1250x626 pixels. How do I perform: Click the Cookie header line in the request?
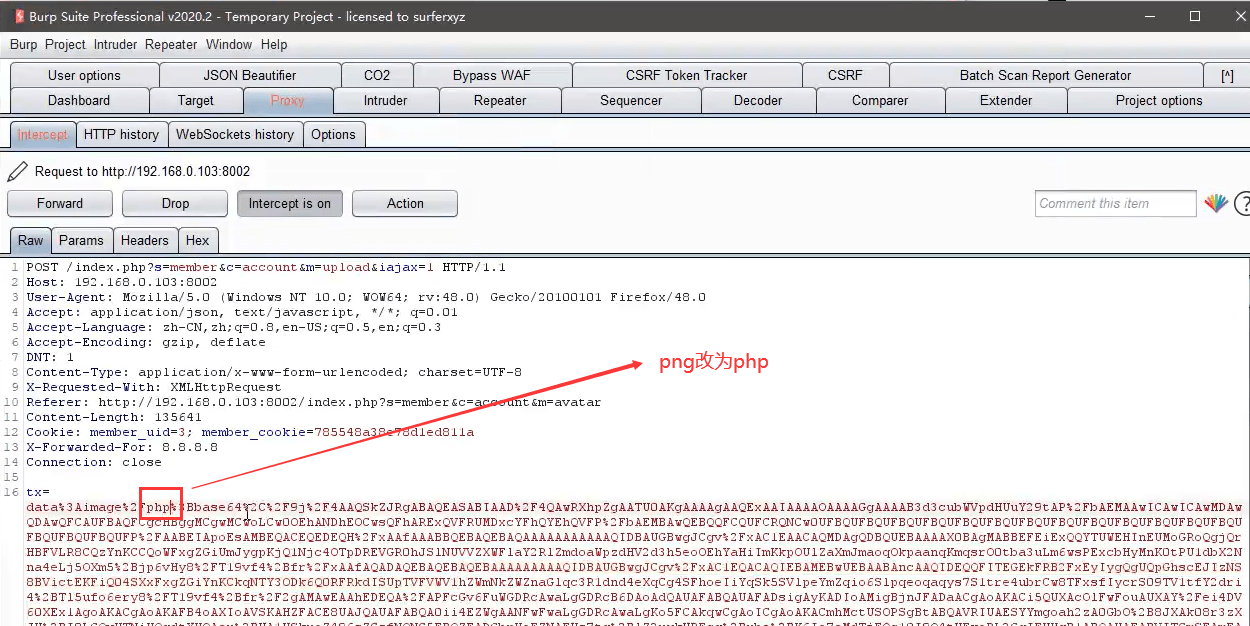(250, 432)
